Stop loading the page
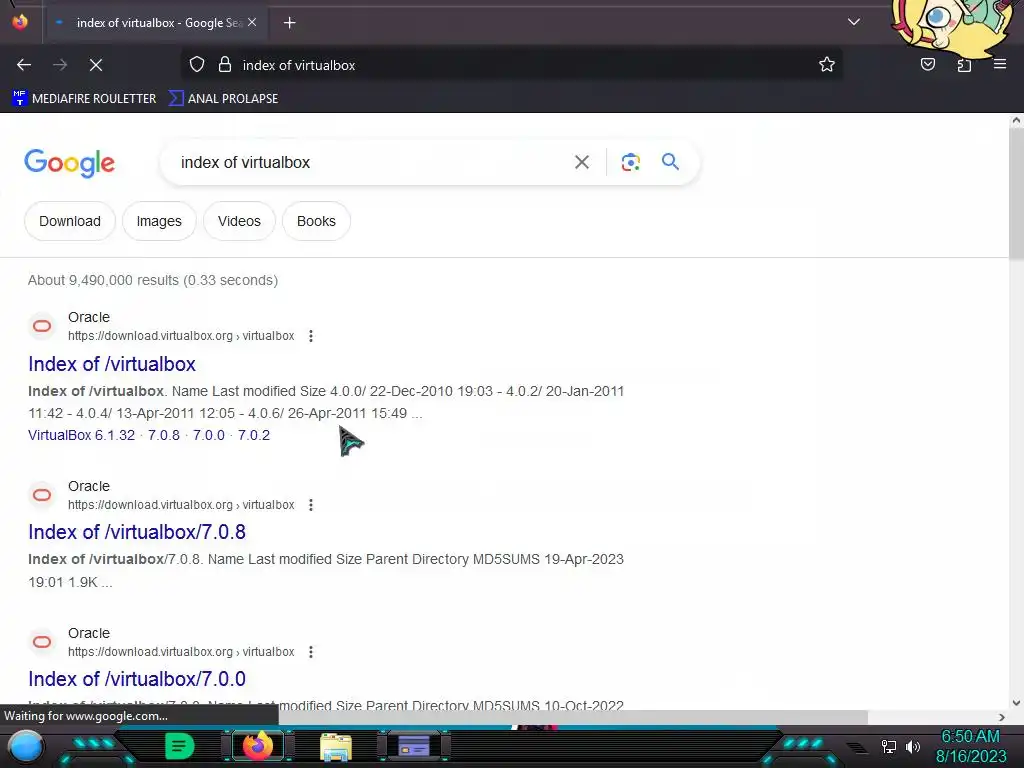 coord(96,65)
